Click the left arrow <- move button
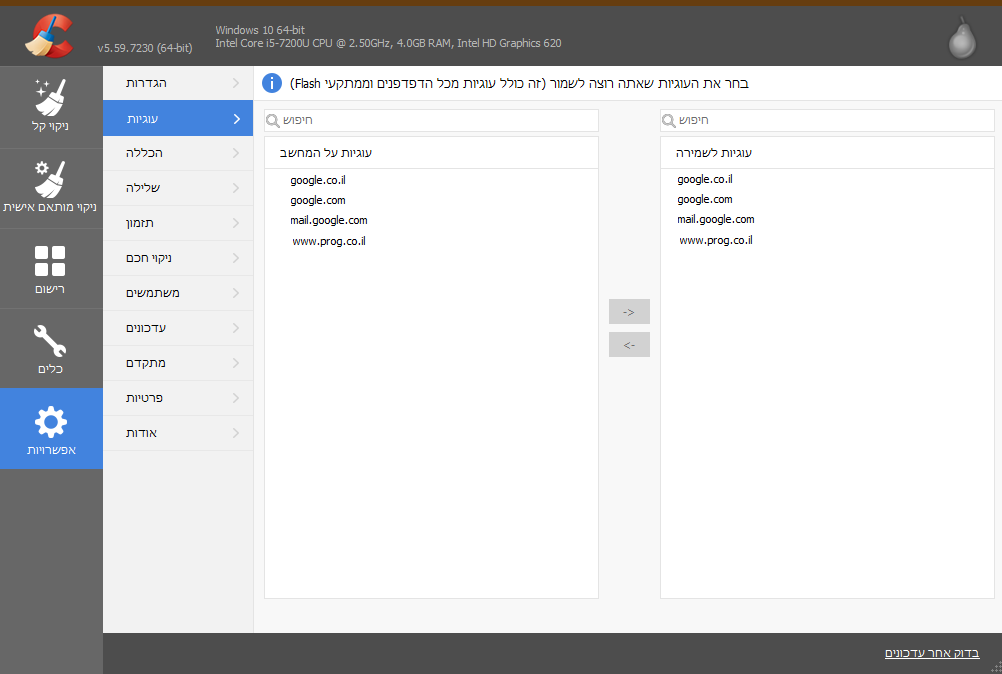Image resolution: width=1002 pixels, height=674 pixels. pos(629,345)
